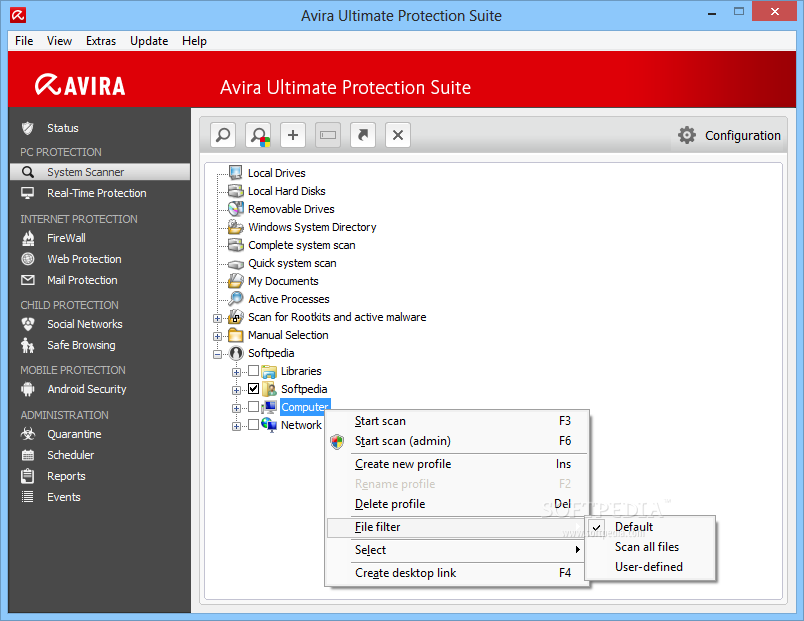Click the create desktop link arrow icon
804x621 pixels.
[363, 135]
